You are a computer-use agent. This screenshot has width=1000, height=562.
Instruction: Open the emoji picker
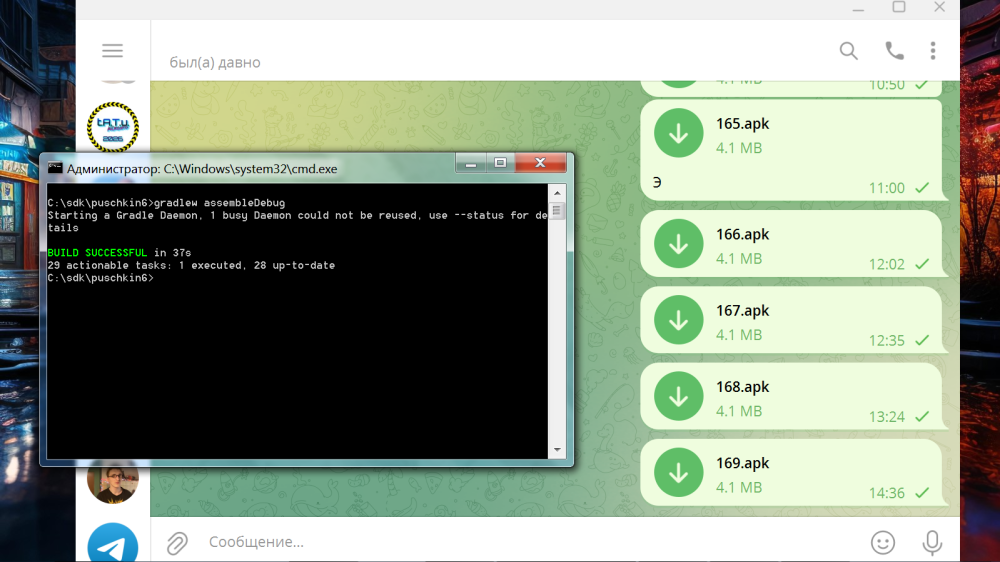coord(883,542)
